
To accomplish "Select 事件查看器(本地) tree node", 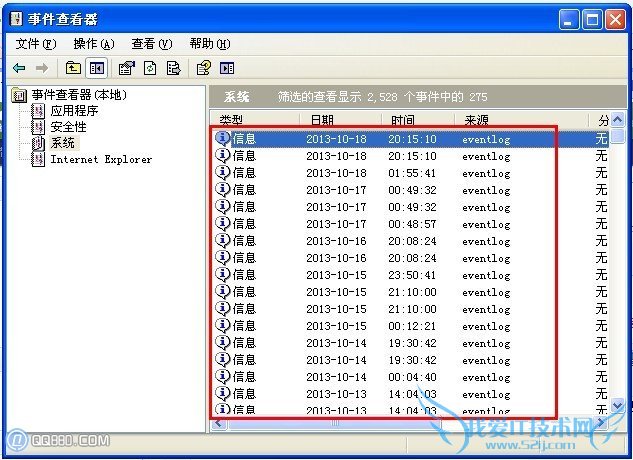I will 79,95.
